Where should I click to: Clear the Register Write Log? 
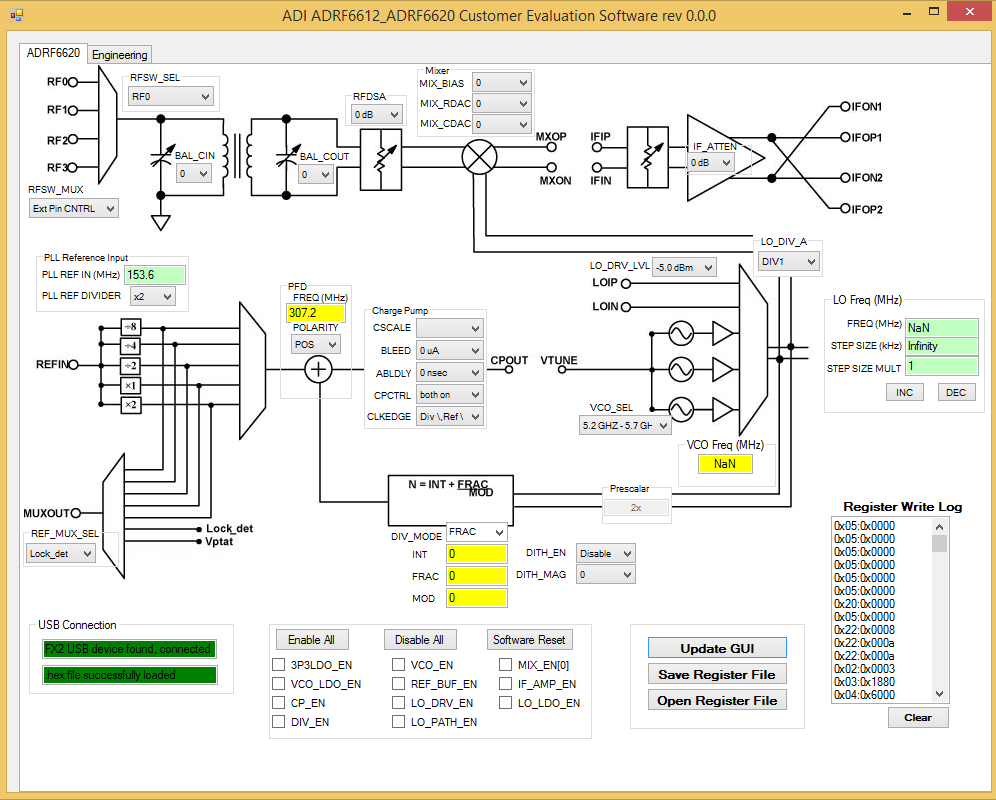(918, 717)
